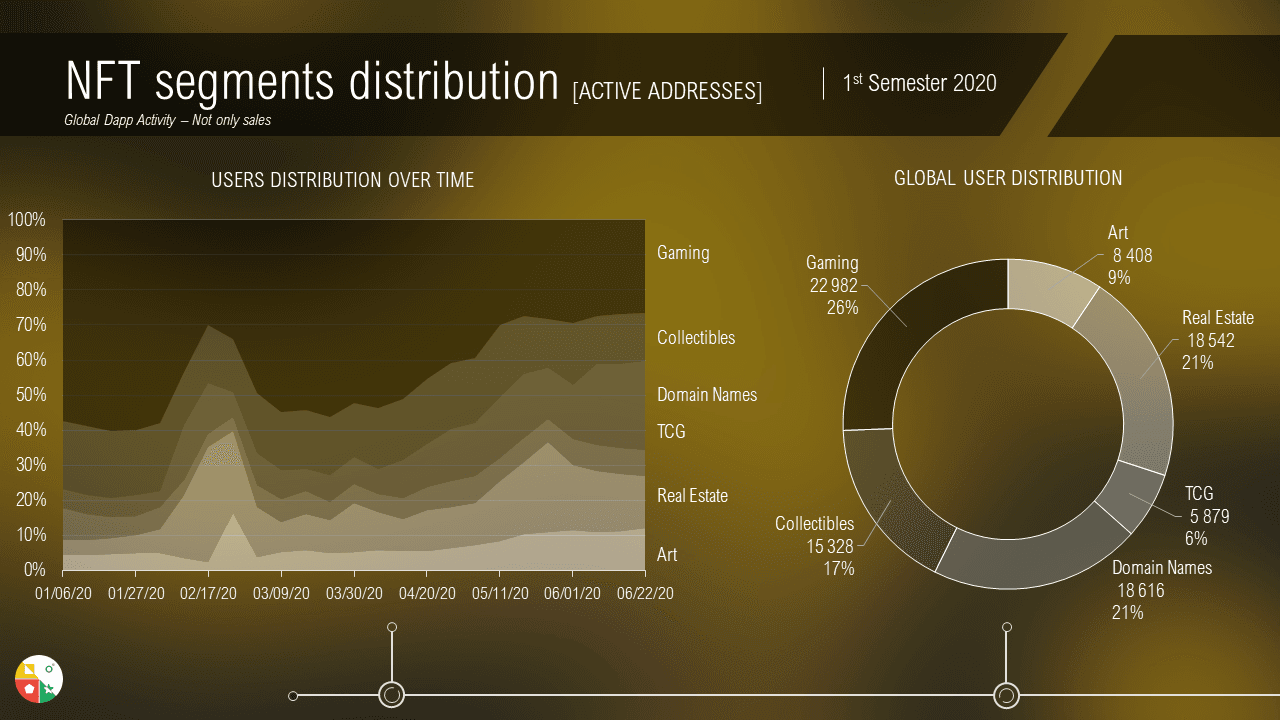Click the right large timeline circle marker
Viewport: 1280px width, 720px height.
click(1006, 694)
